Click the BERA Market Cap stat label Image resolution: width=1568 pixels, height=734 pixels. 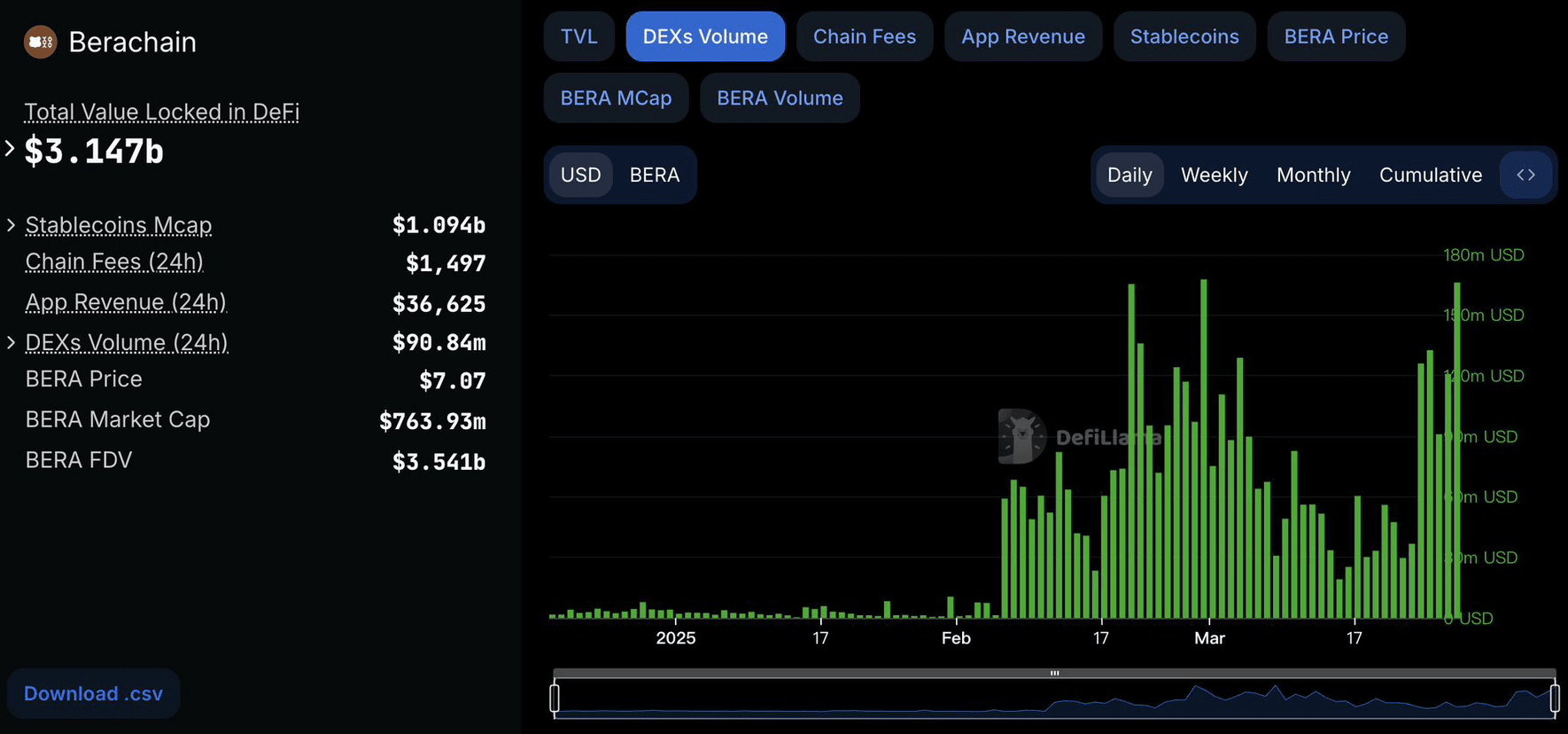[118, 419]
